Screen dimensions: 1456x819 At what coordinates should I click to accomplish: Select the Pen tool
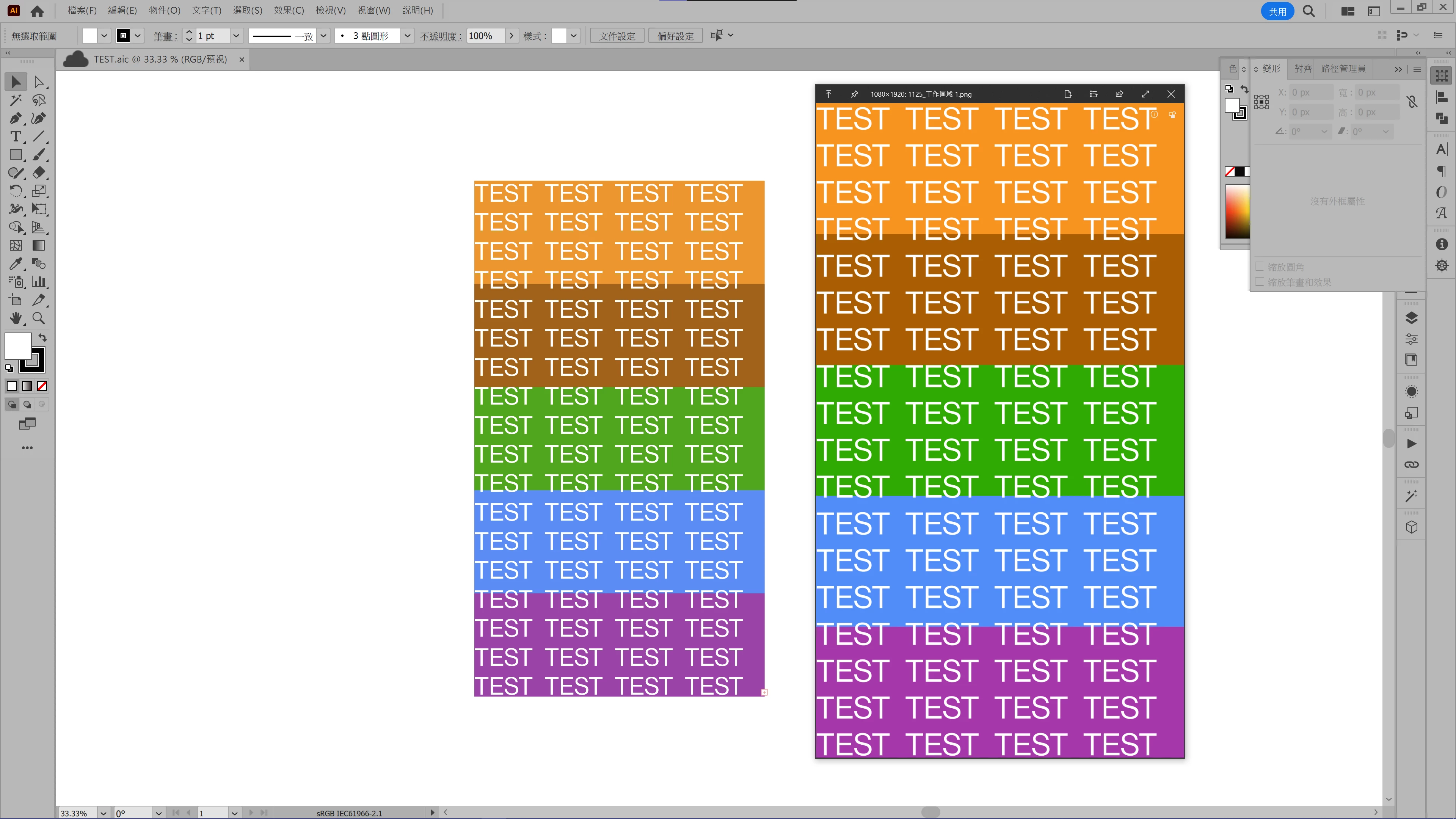tap(15, 118)
